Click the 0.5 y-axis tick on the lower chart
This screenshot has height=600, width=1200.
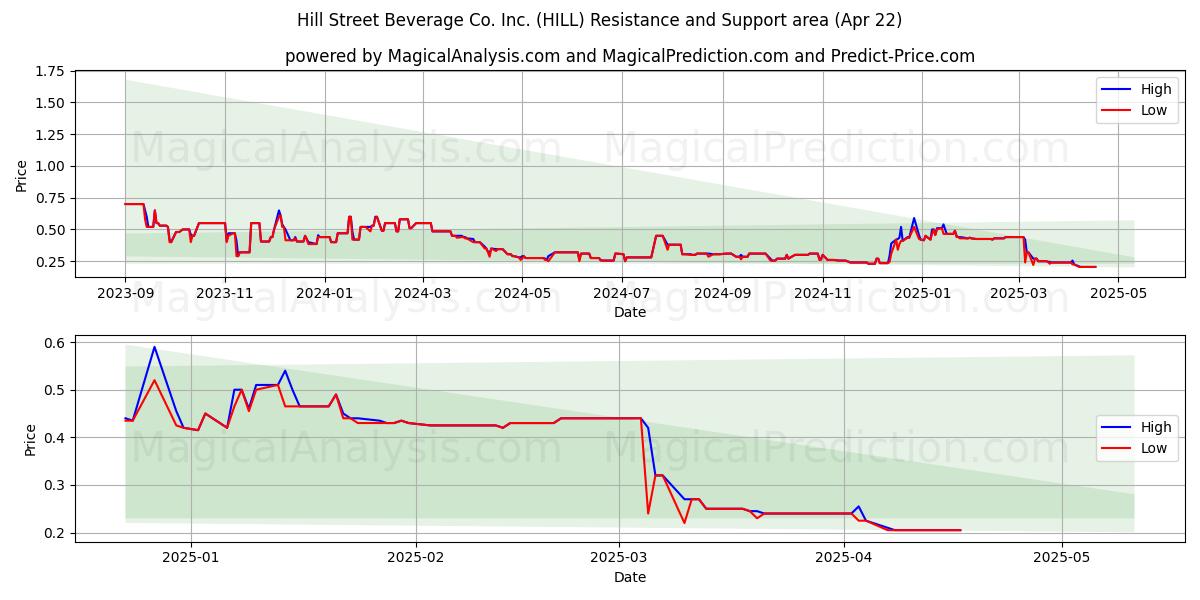pyautogui.click(x=57, y=390)
